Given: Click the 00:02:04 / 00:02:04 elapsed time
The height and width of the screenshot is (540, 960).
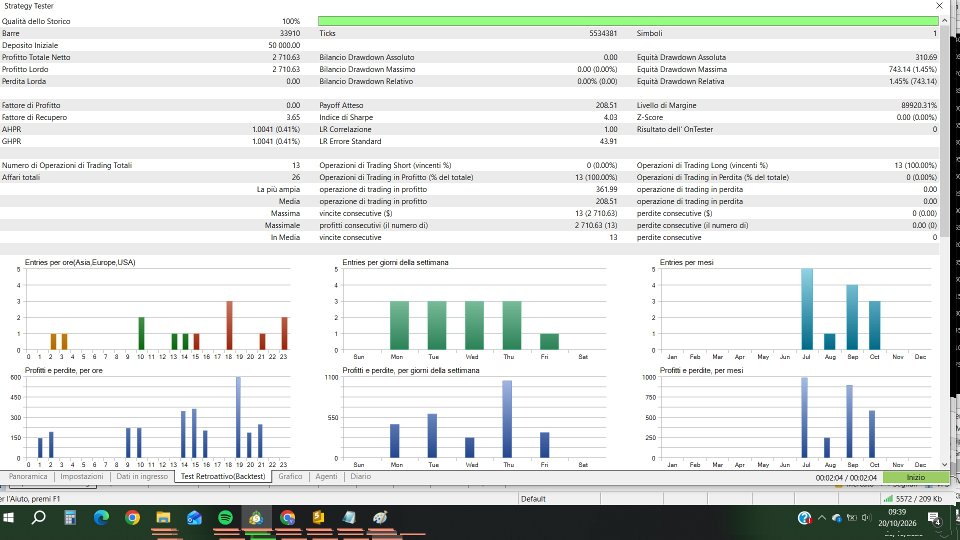Looking at the screenshot, I should 846,477.
